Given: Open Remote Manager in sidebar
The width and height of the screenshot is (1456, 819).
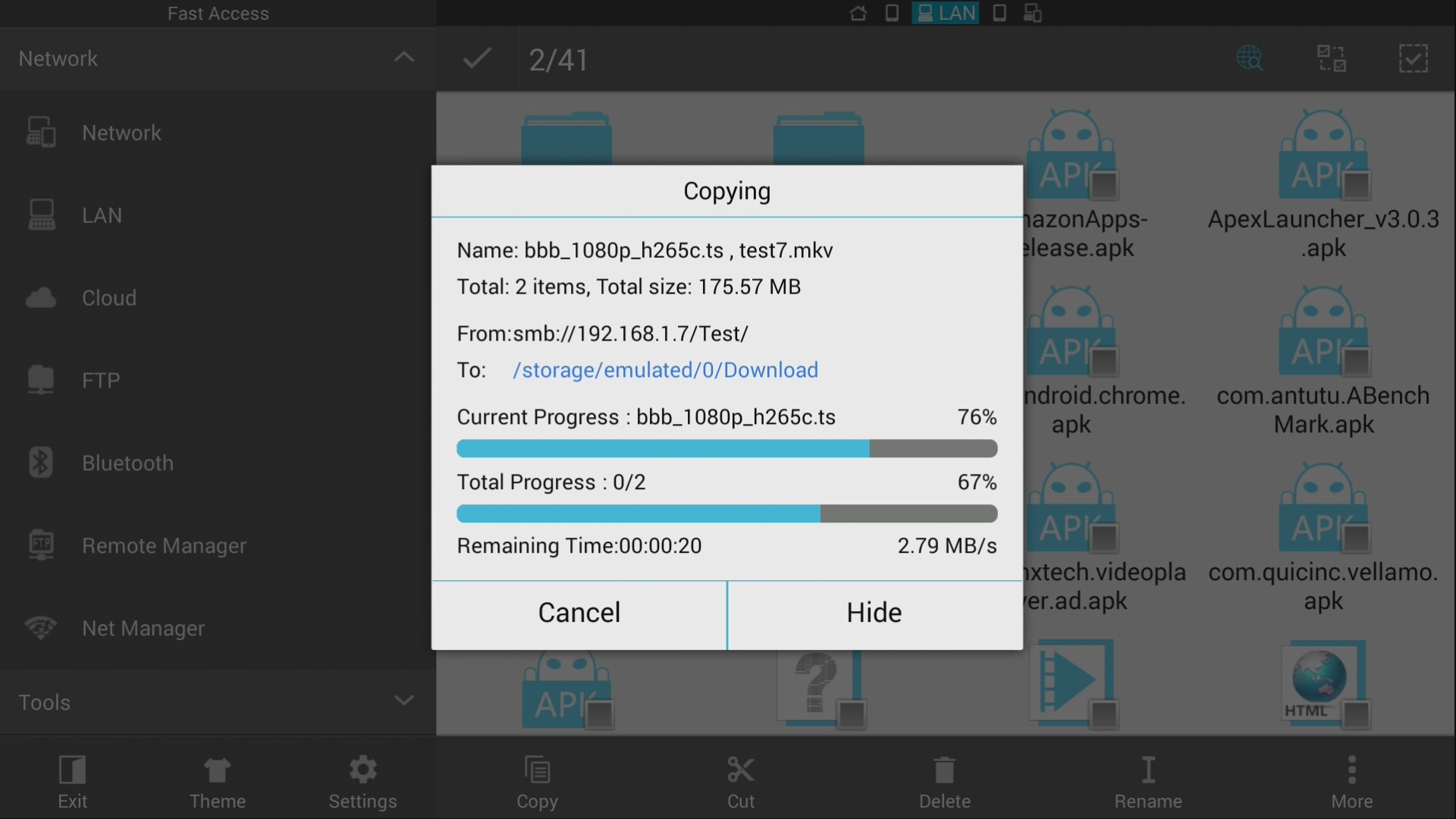Looking at the screenshot, I should pyautogui.click(x=163, y=546).
